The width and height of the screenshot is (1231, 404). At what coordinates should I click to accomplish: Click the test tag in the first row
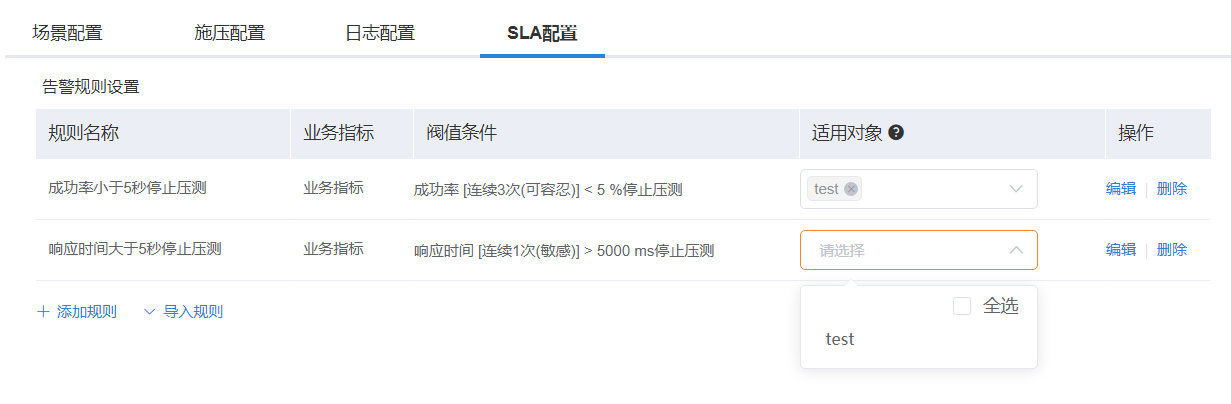tap(835, 189)
